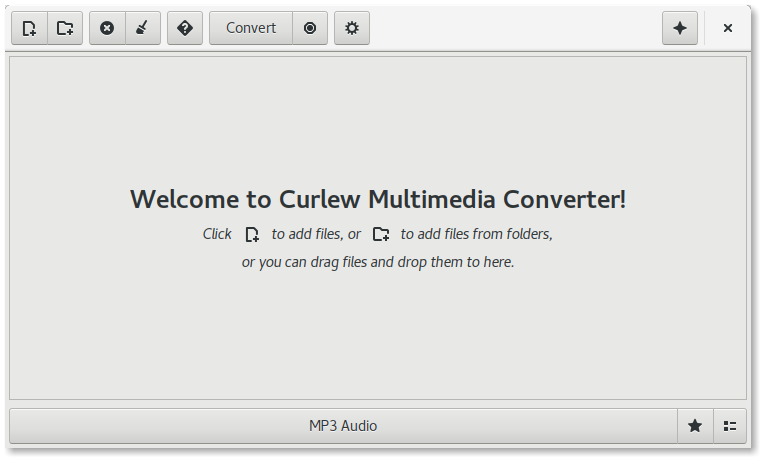Click the "to add files from folders" text
760x457 pixels.
(x=476, y=234)
